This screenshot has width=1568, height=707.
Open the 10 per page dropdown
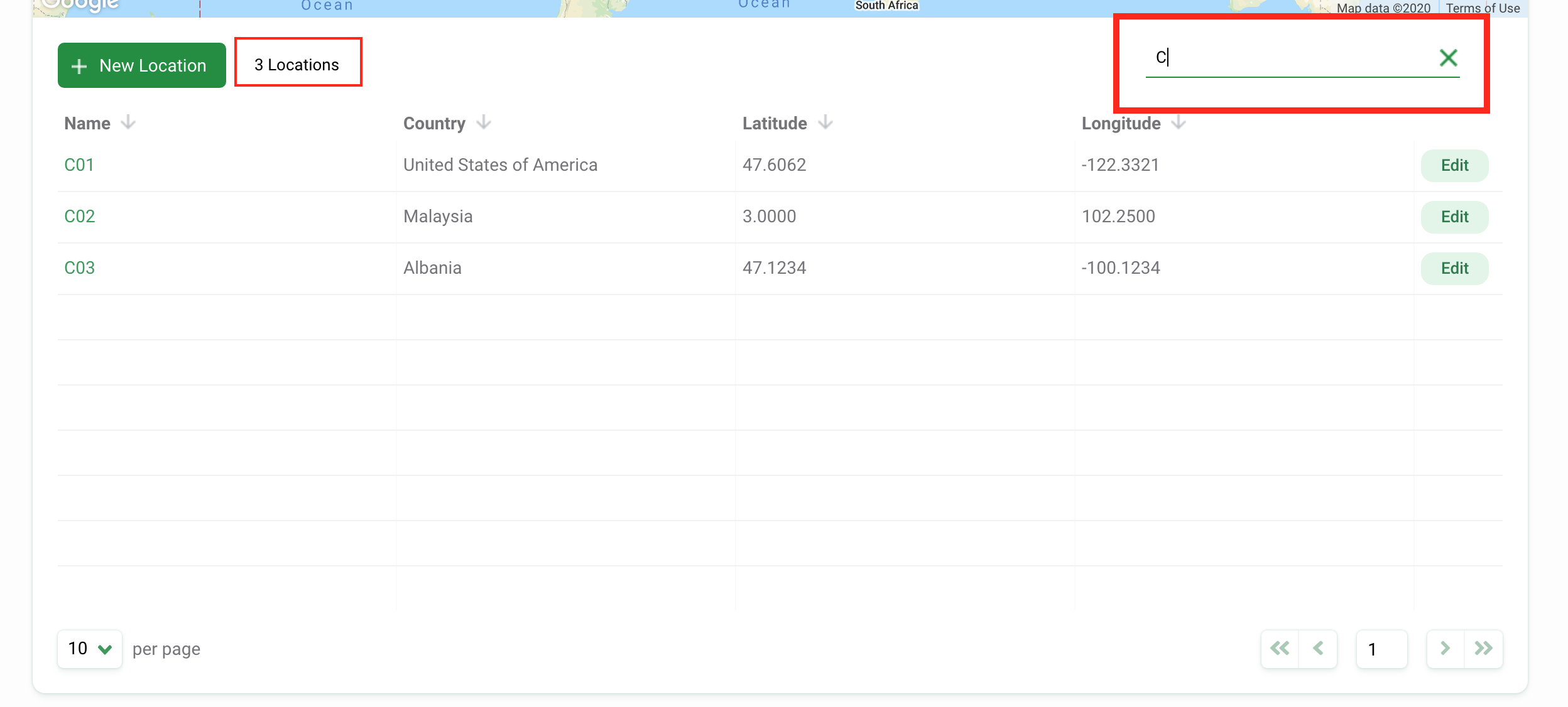[x=90, y=649]
